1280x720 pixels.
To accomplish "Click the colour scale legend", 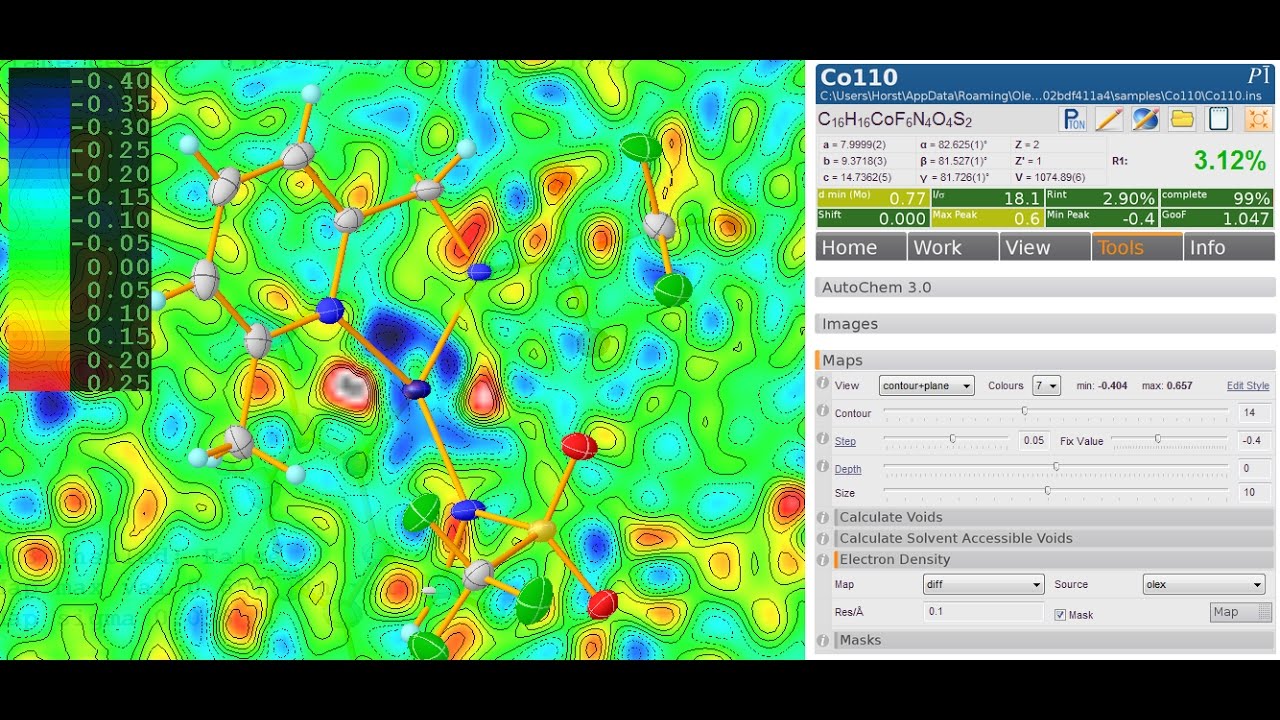I will 80,230.
